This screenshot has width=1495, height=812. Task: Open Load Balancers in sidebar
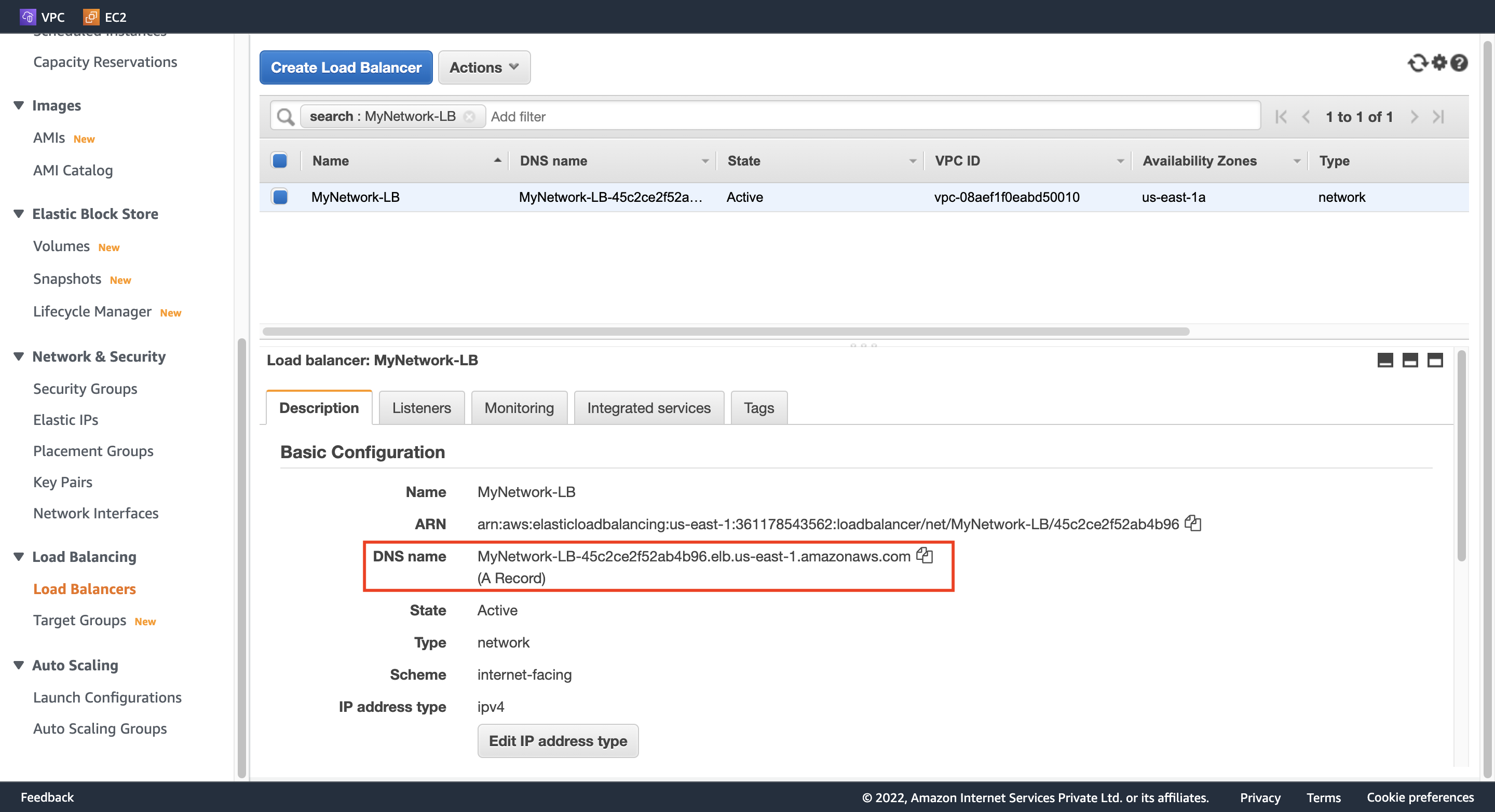click(x=85, y=589)
